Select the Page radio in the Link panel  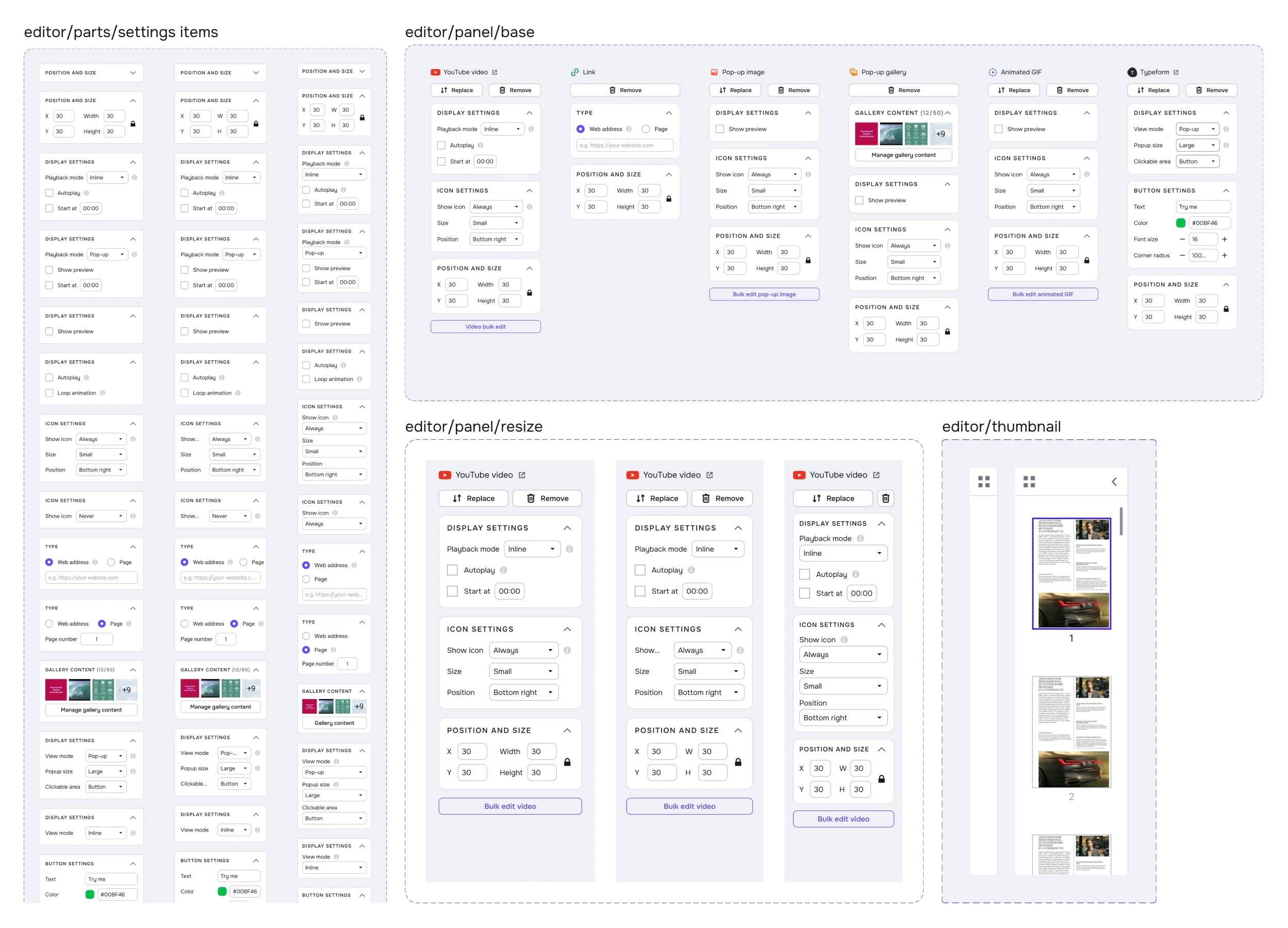[x=646, y=129]
